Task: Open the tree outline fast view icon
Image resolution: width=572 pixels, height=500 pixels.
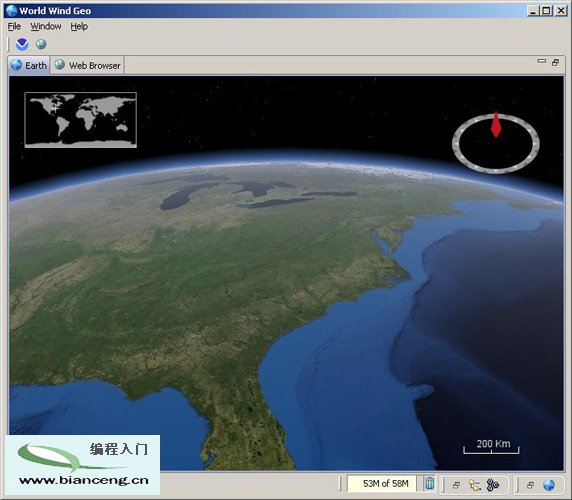Action: 475,485
